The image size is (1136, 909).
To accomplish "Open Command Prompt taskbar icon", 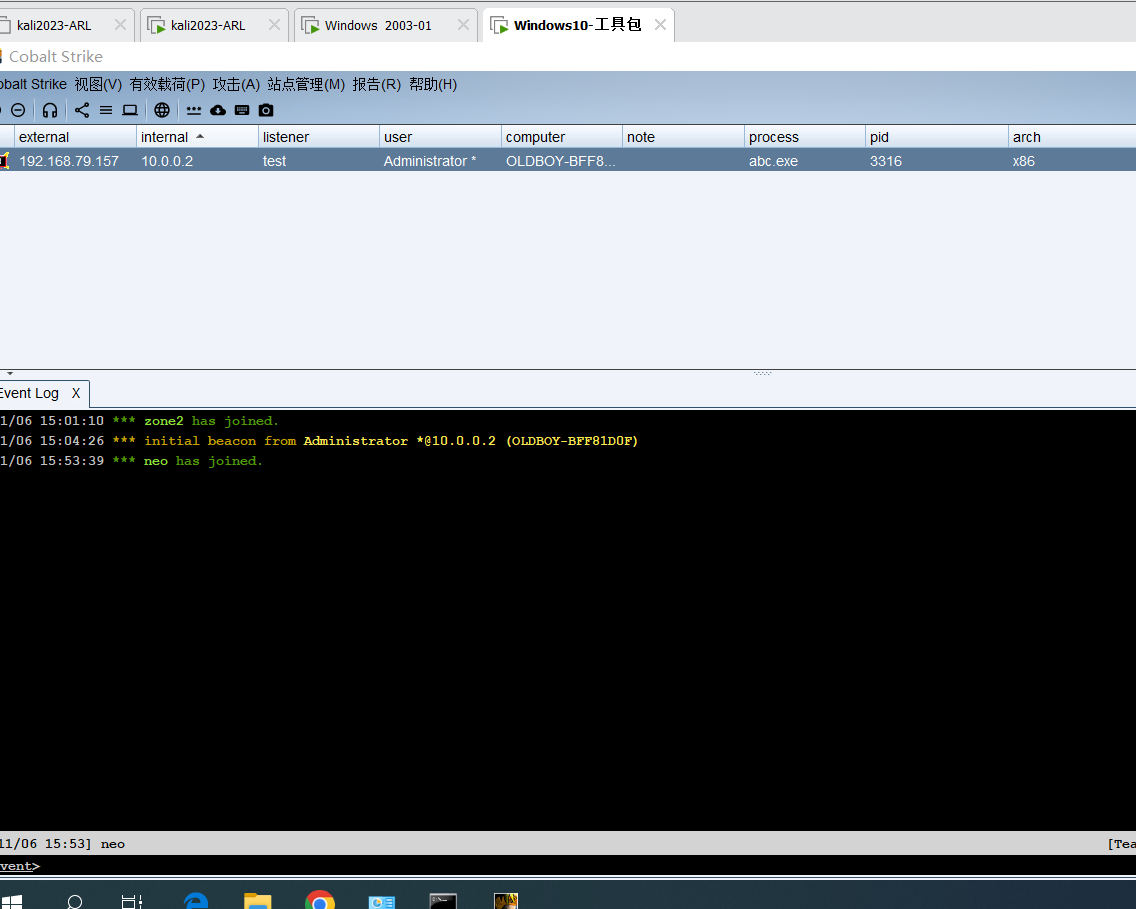I will pos(443,901).
